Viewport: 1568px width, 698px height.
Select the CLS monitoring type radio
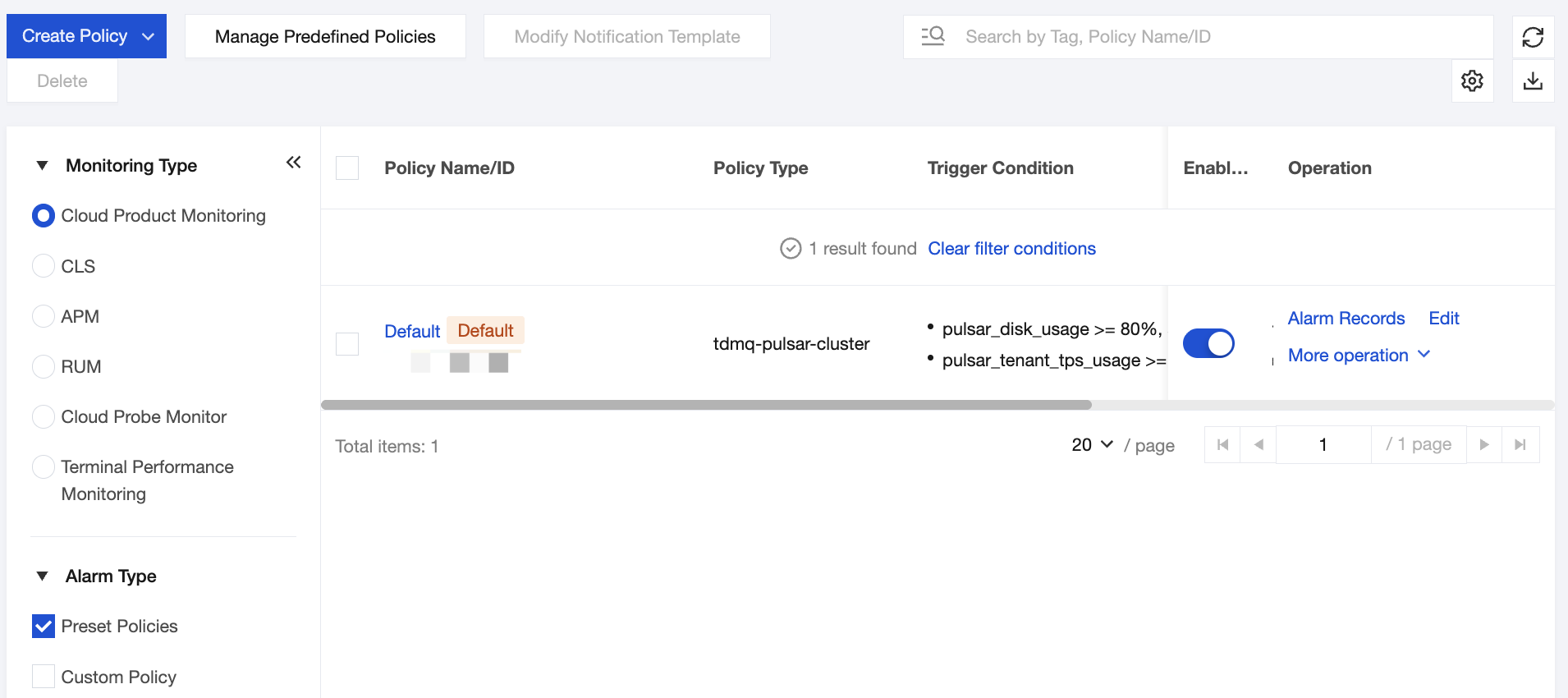tap(44, 266)
